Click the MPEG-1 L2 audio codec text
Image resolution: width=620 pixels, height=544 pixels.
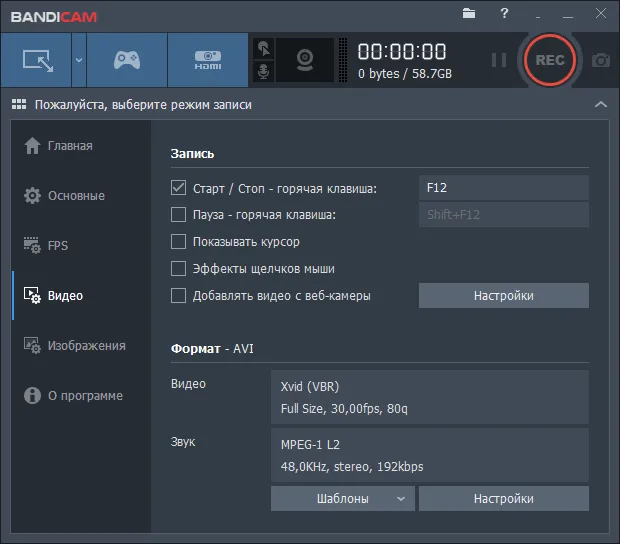coord(310,444)
